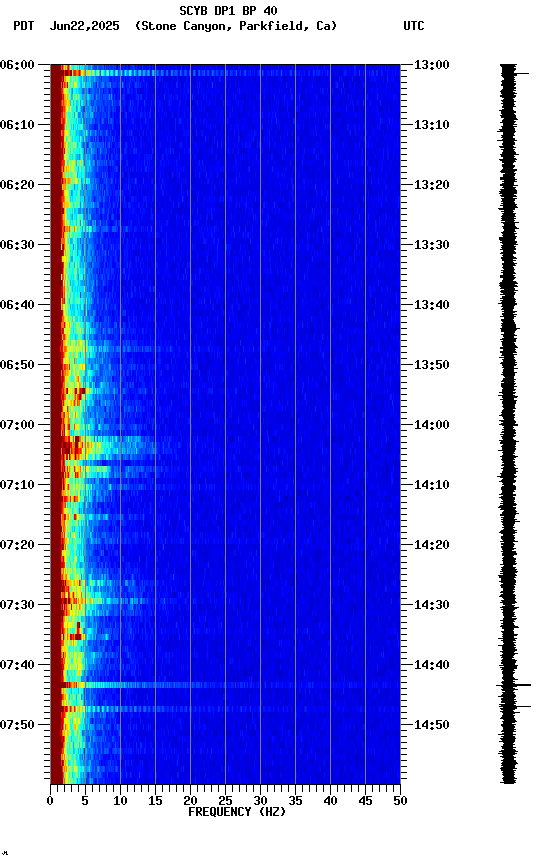Click the 13:20 UTC time label
Viewport: 552px width, 864px height.
coord(431,185)
